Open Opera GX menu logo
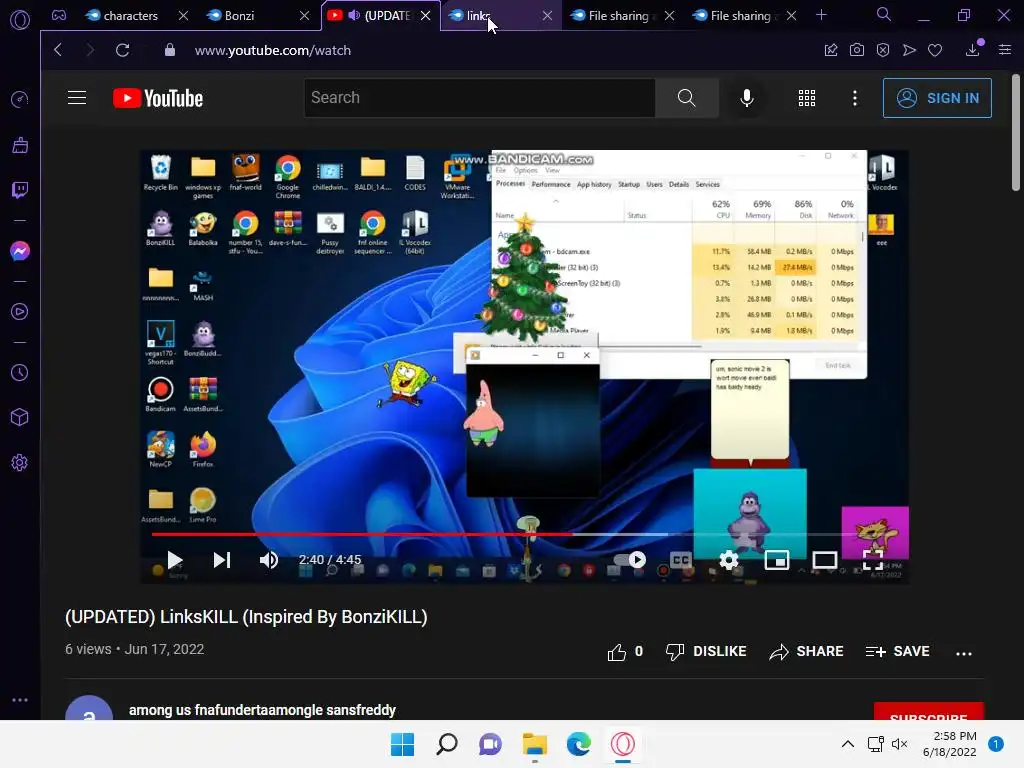The image size is (1024, 768). pyautogui.click(x=20, y=20)
